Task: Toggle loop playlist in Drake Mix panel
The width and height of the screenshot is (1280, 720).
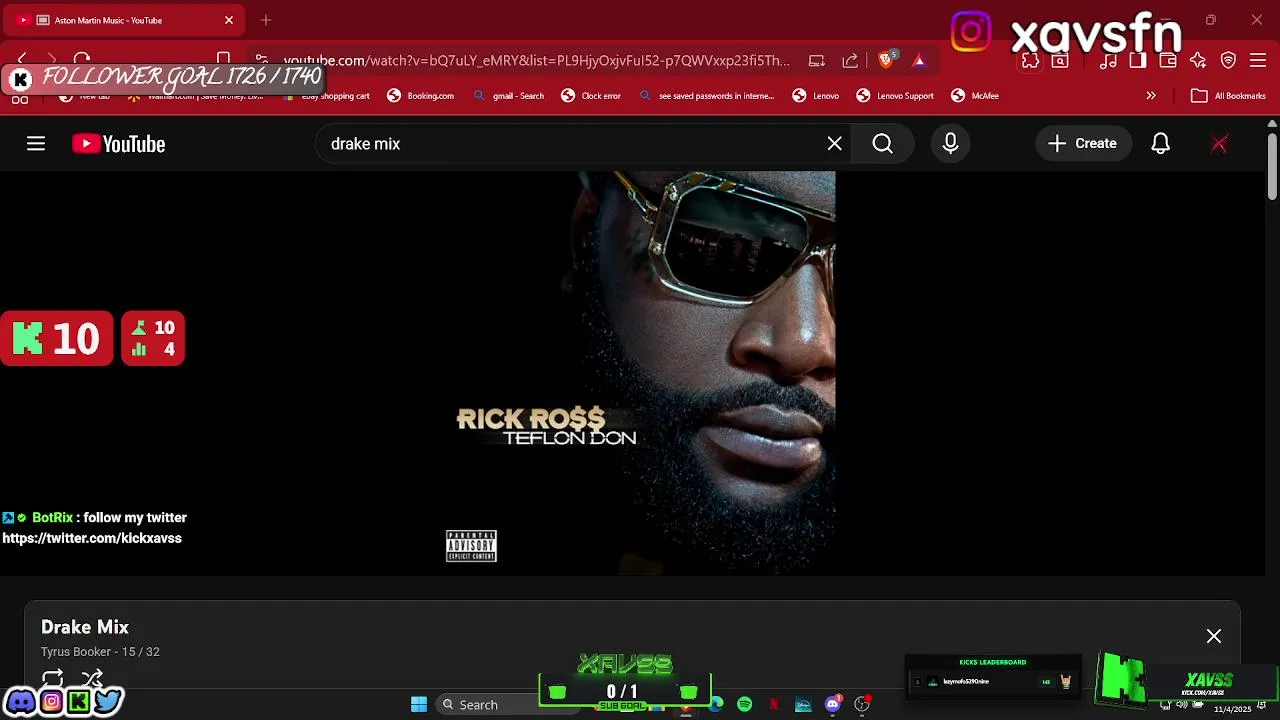Action: click(x=53, y=678)
